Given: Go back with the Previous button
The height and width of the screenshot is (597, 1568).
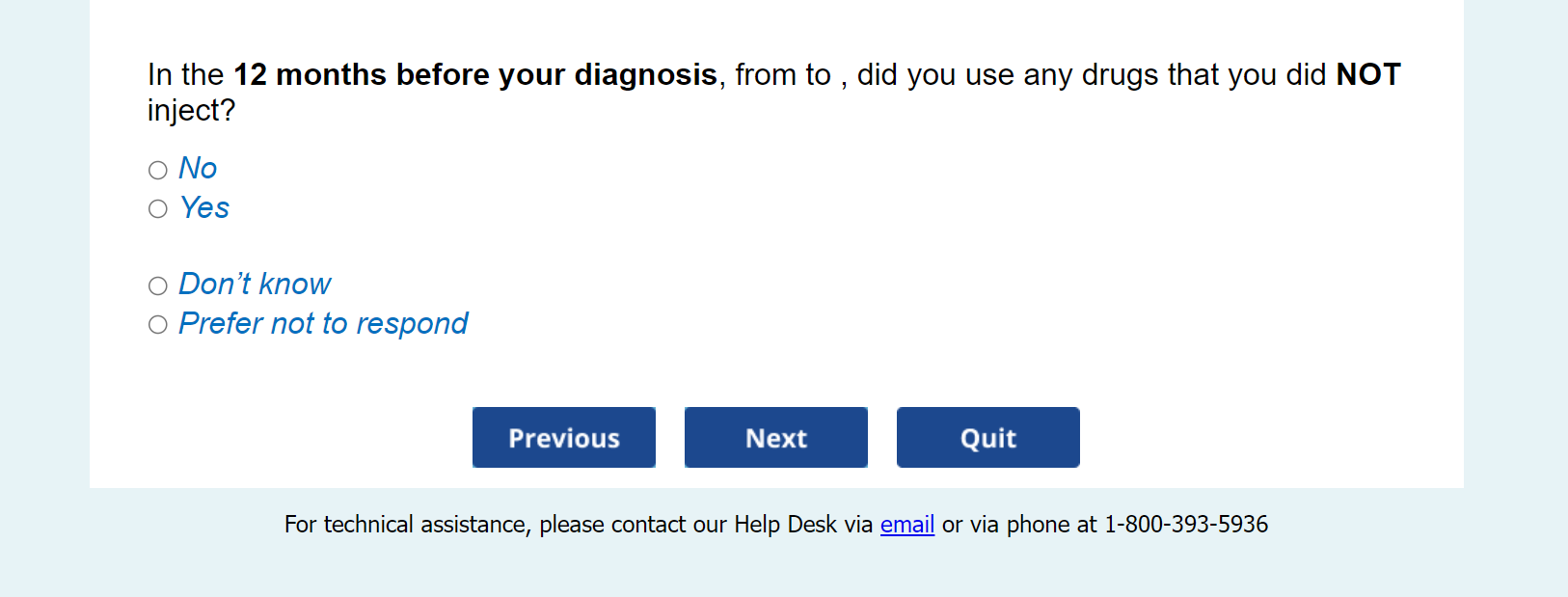Looking at the screenshot, I should point(564,438).
